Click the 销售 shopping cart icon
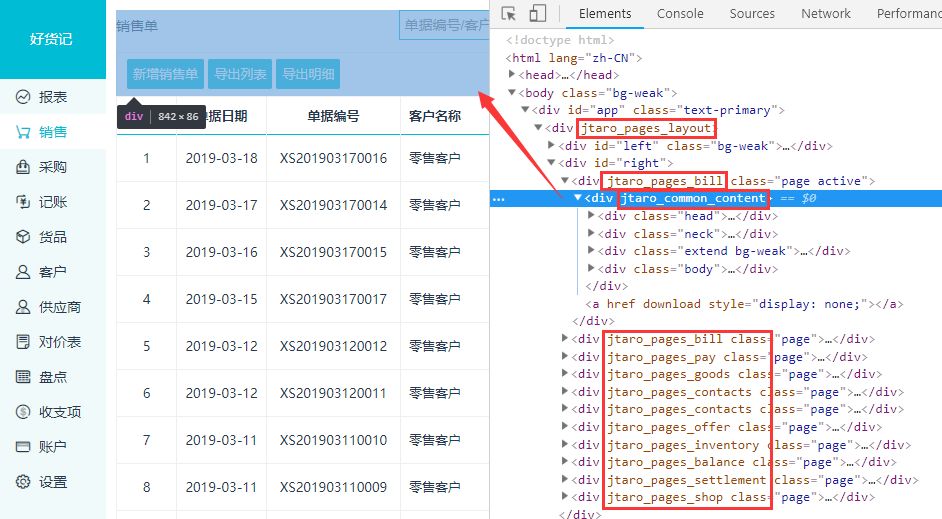 coord(23,132)
